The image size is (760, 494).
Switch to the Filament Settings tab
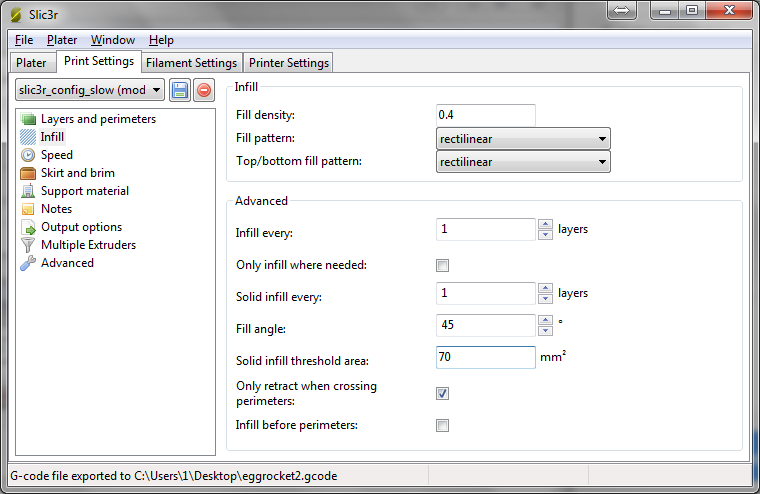click(x=191, y=63)
